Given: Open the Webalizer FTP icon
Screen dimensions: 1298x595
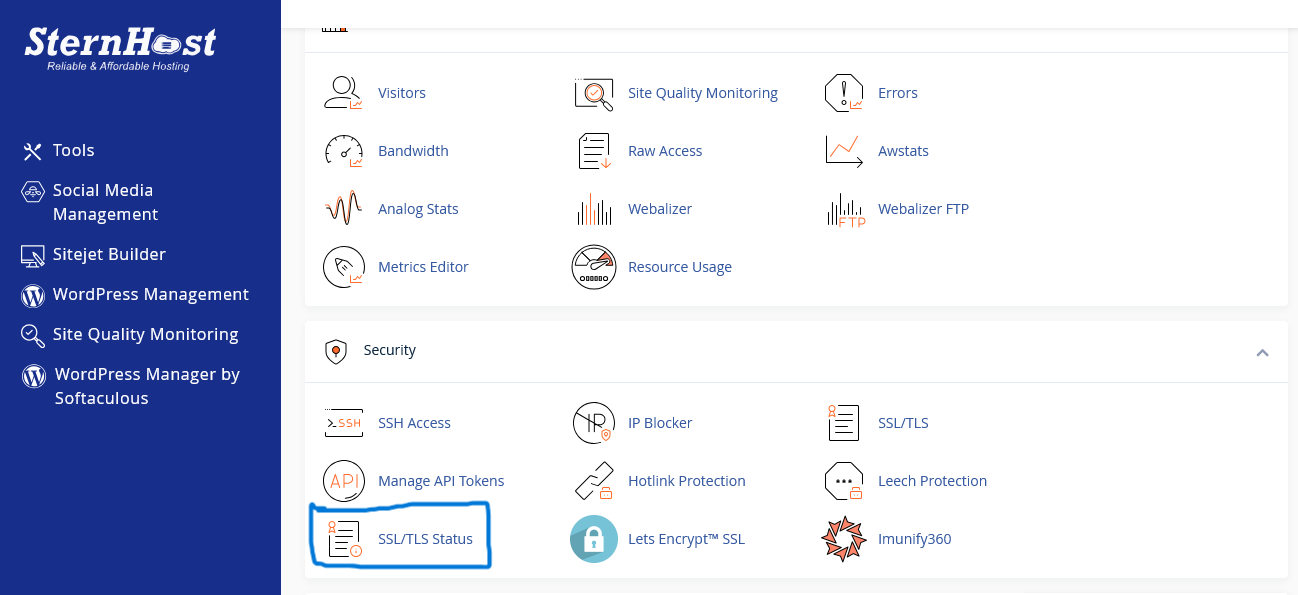Looking at the screenshot, I should point(843,209).
